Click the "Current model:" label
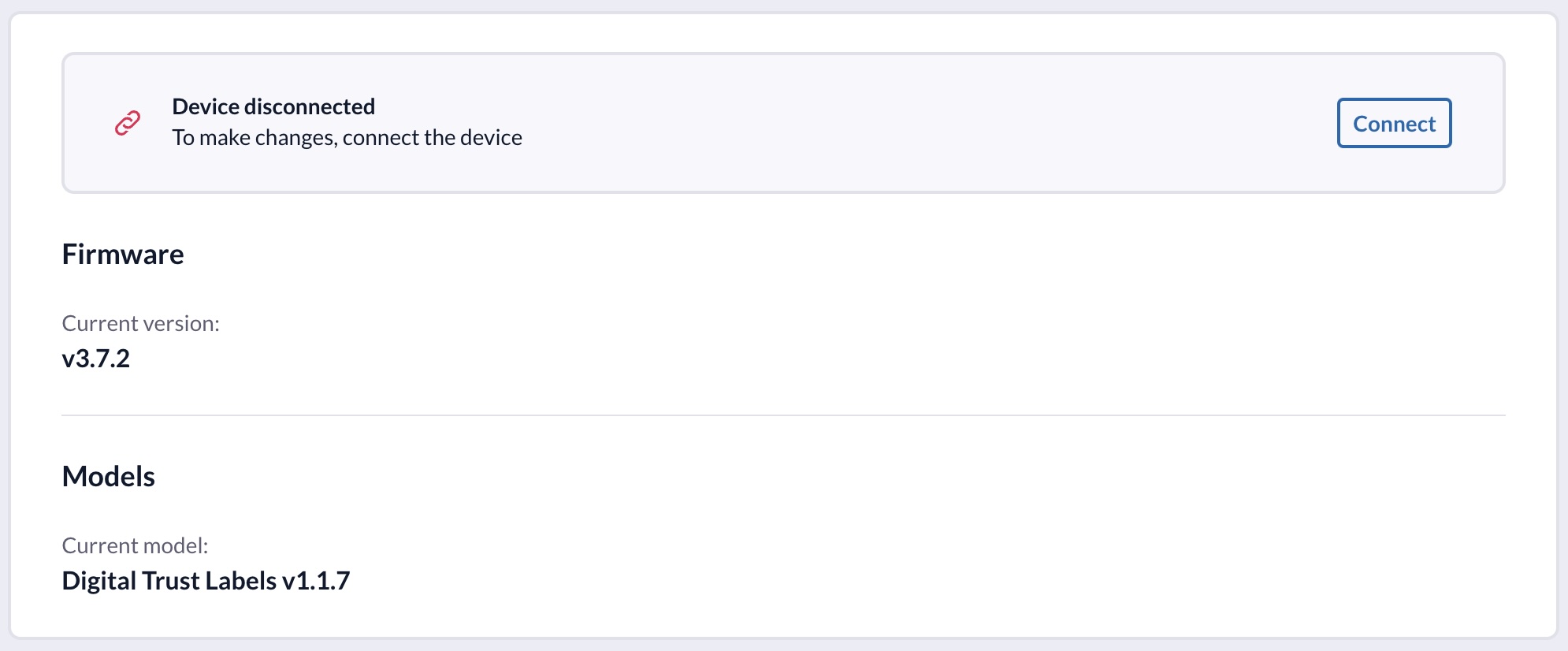This screenshot has width=1568, height=651. click(x=135, y=545)
